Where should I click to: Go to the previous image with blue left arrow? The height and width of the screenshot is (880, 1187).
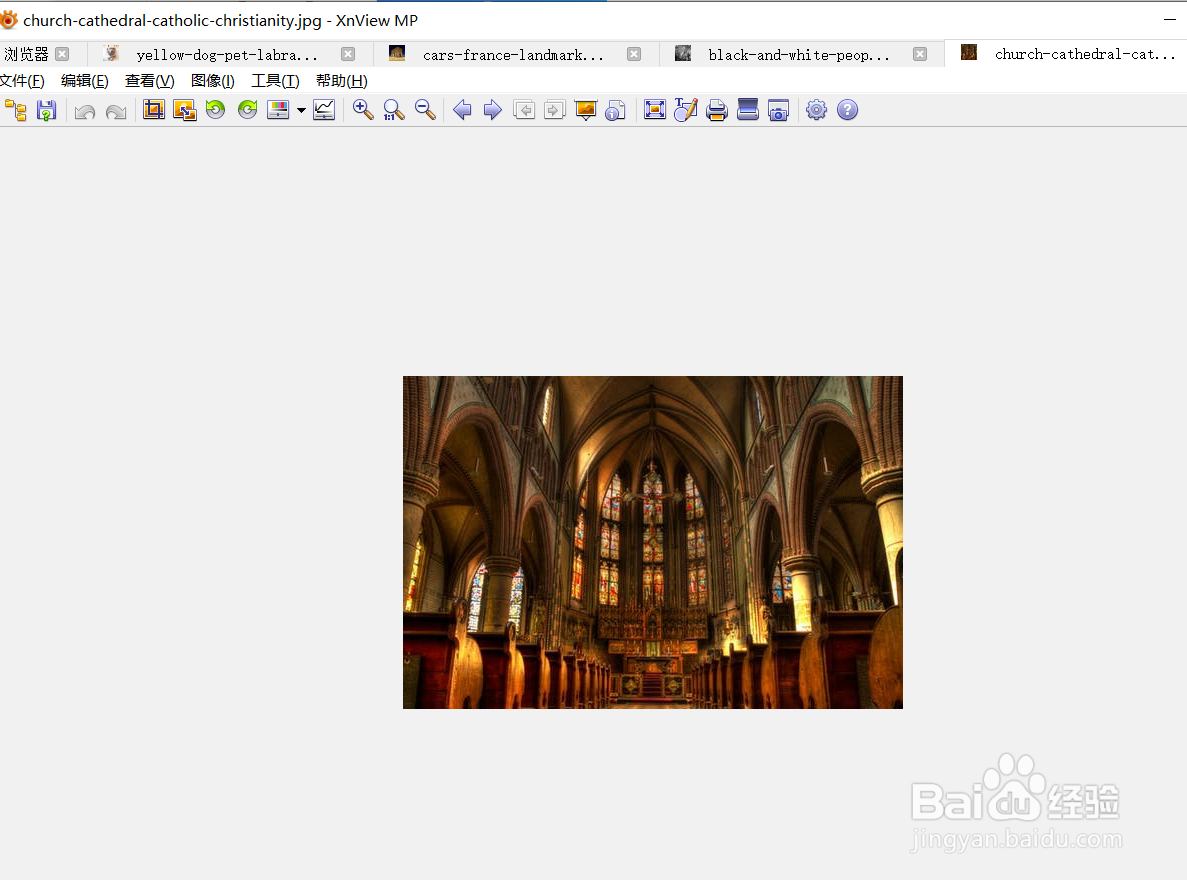pos(462,110)
